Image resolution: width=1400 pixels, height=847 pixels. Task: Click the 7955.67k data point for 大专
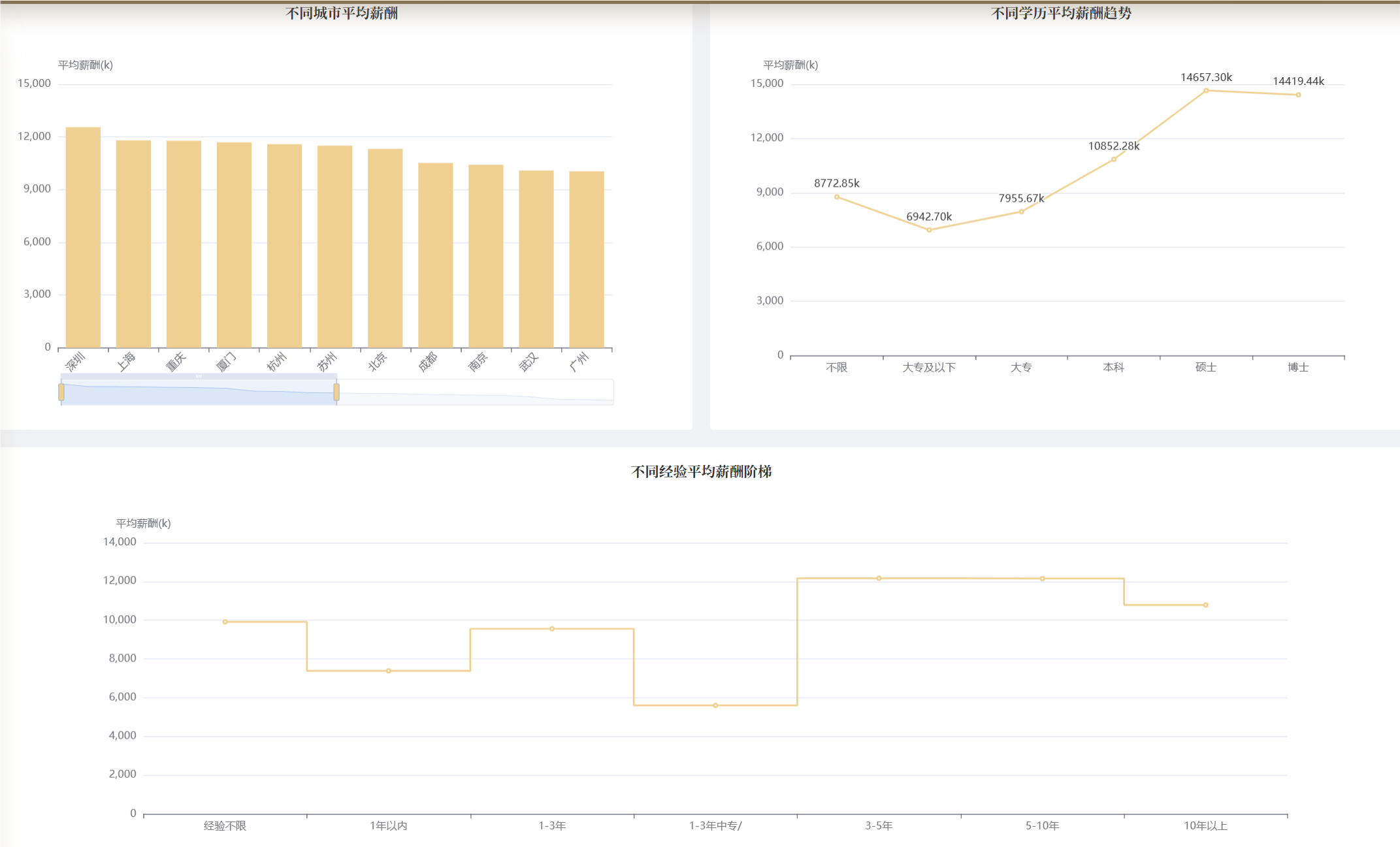[x=1021, y=212]
